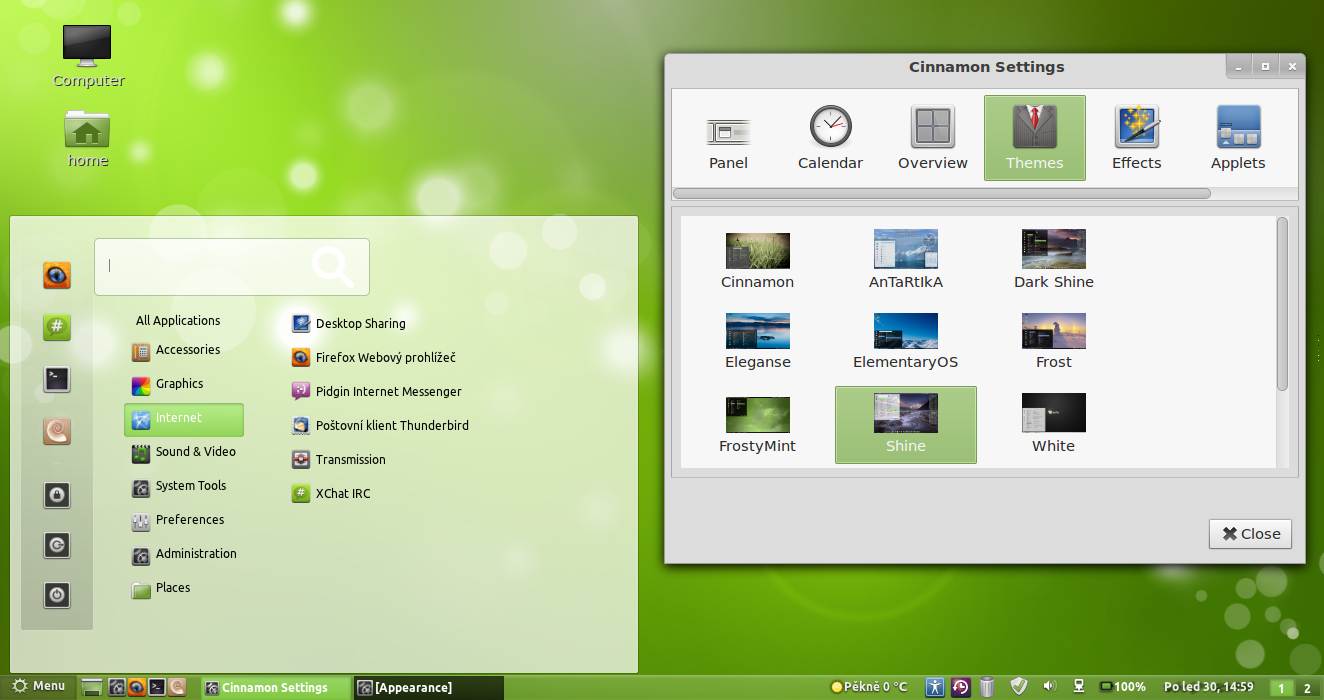Select the Internet category

184,419
